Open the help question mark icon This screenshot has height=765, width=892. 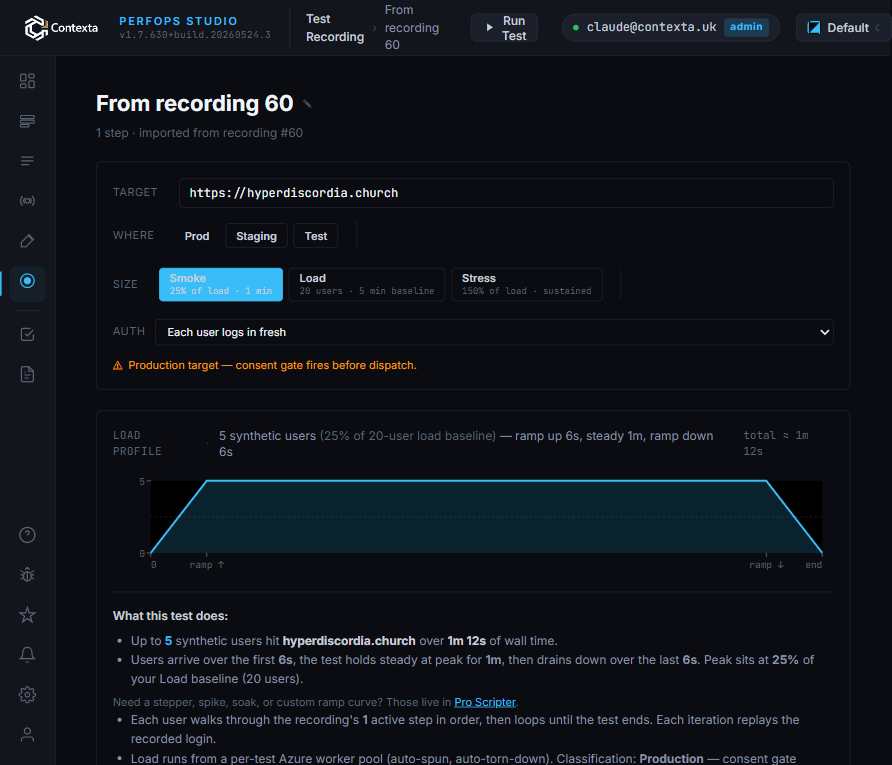[x=27, y=535]
